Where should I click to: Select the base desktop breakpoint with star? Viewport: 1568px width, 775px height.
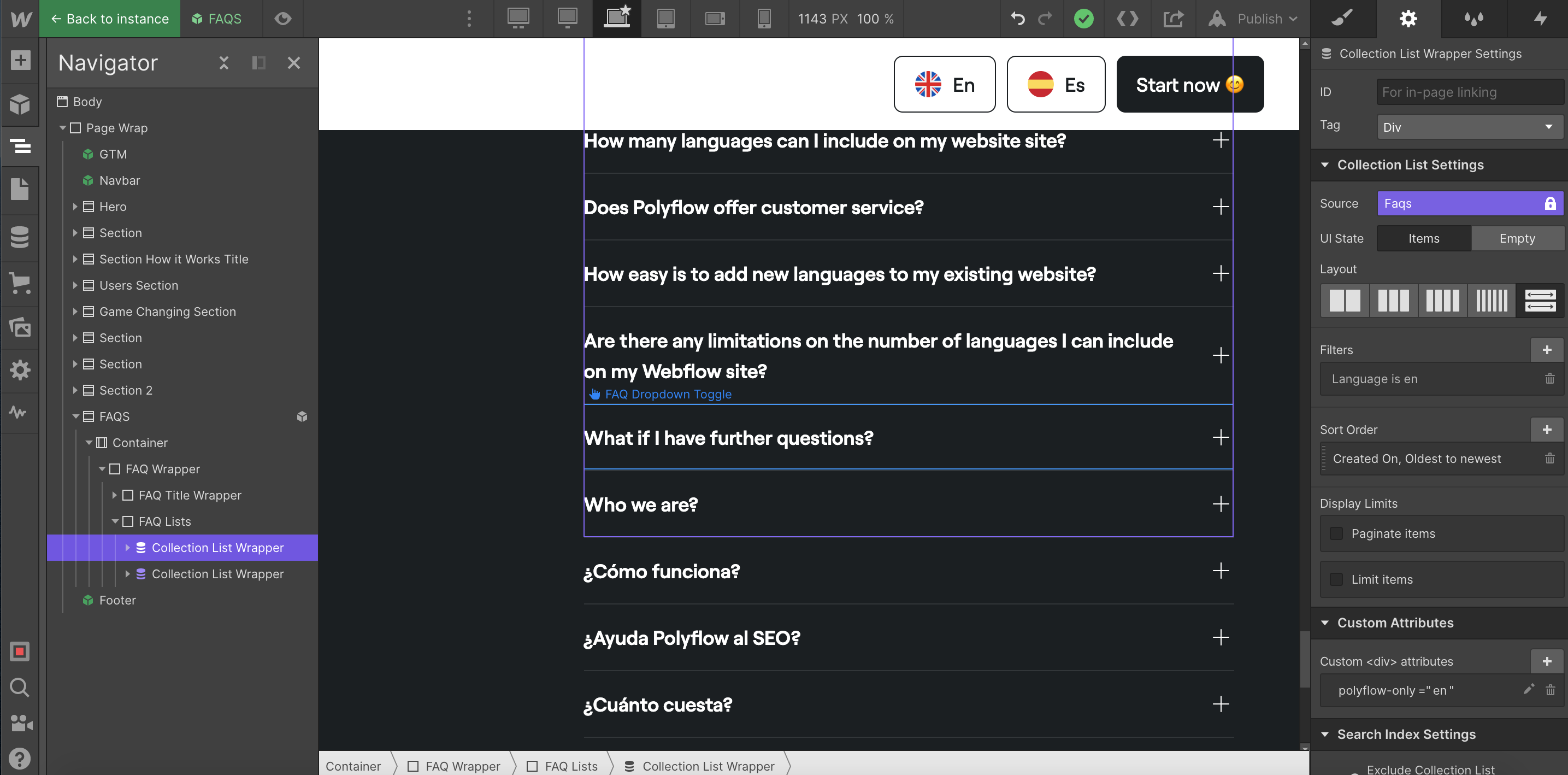[x=617, y=18]
